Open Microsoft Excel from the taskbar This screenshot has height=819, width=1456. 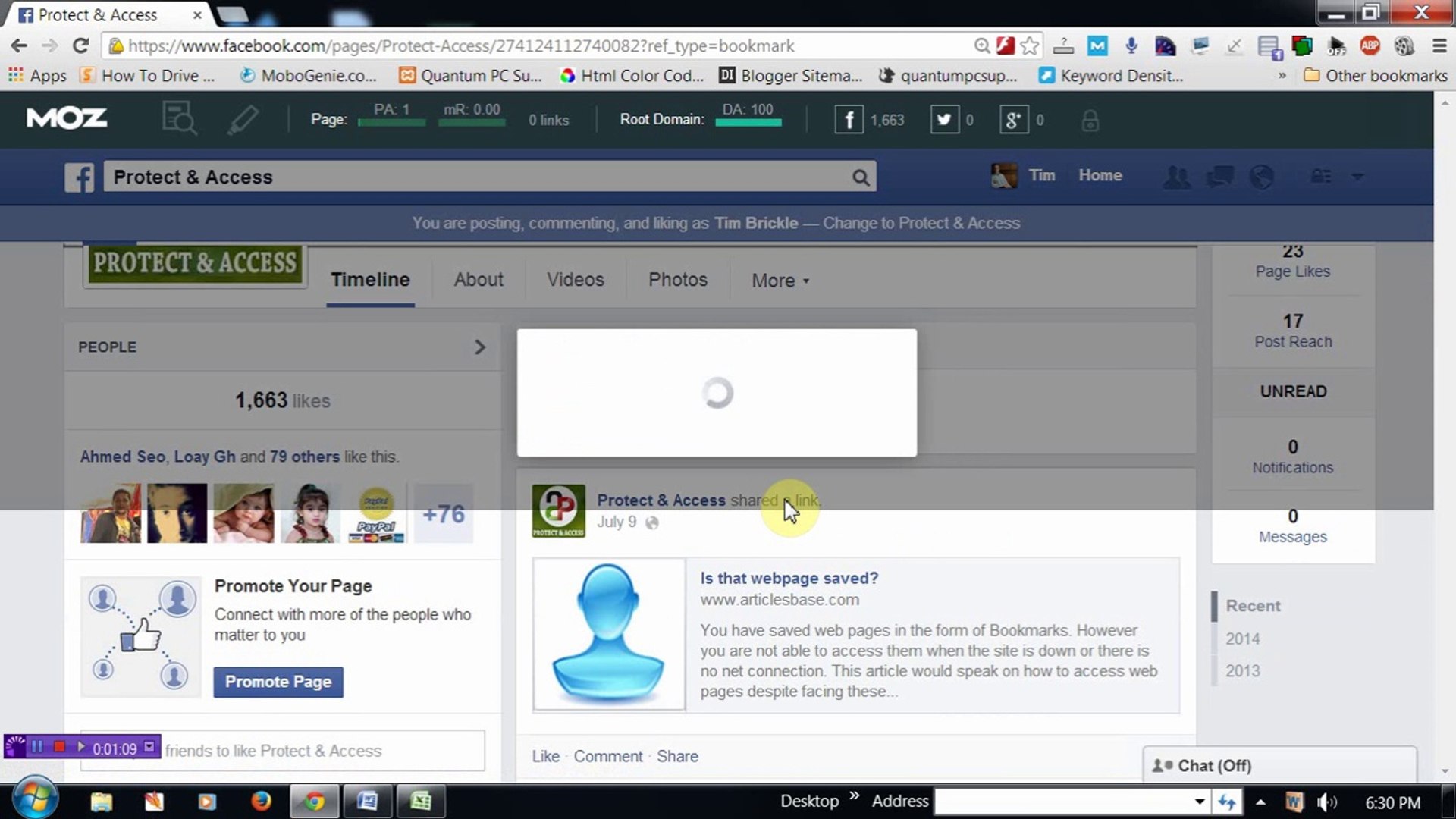point(422,801)
